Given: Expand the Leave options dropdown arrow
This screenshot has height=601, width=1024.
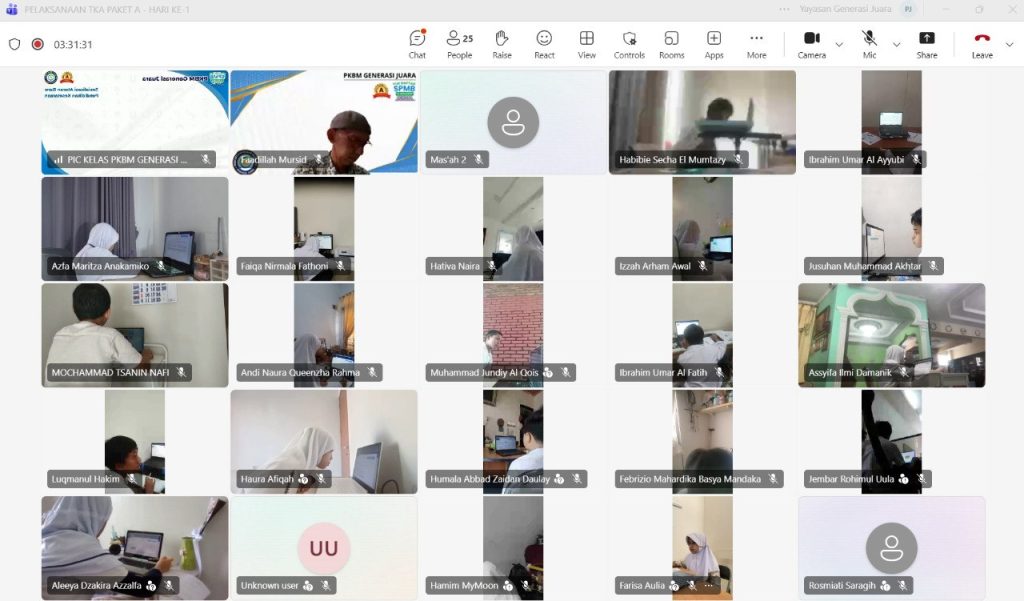Looking at the screenshot, I should point(1009,44).
